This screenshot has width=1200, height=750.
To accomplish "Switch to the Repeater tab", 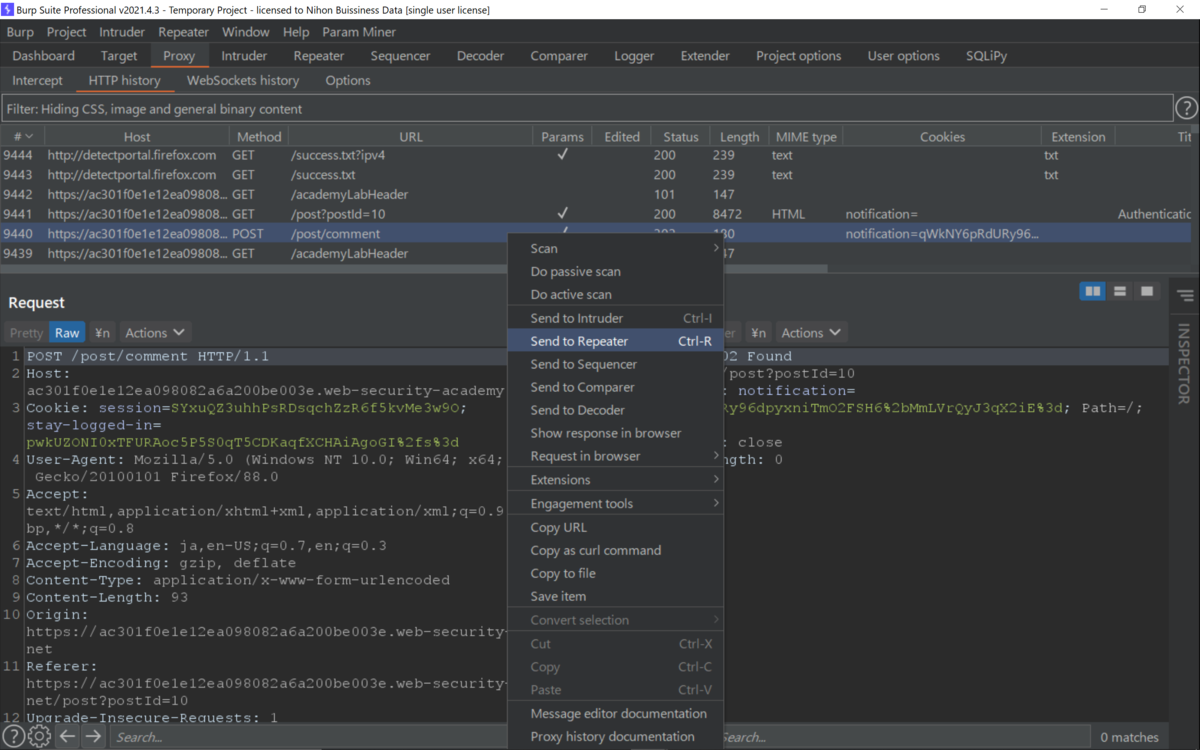I will pyautogui.click(x=319, y=56).
